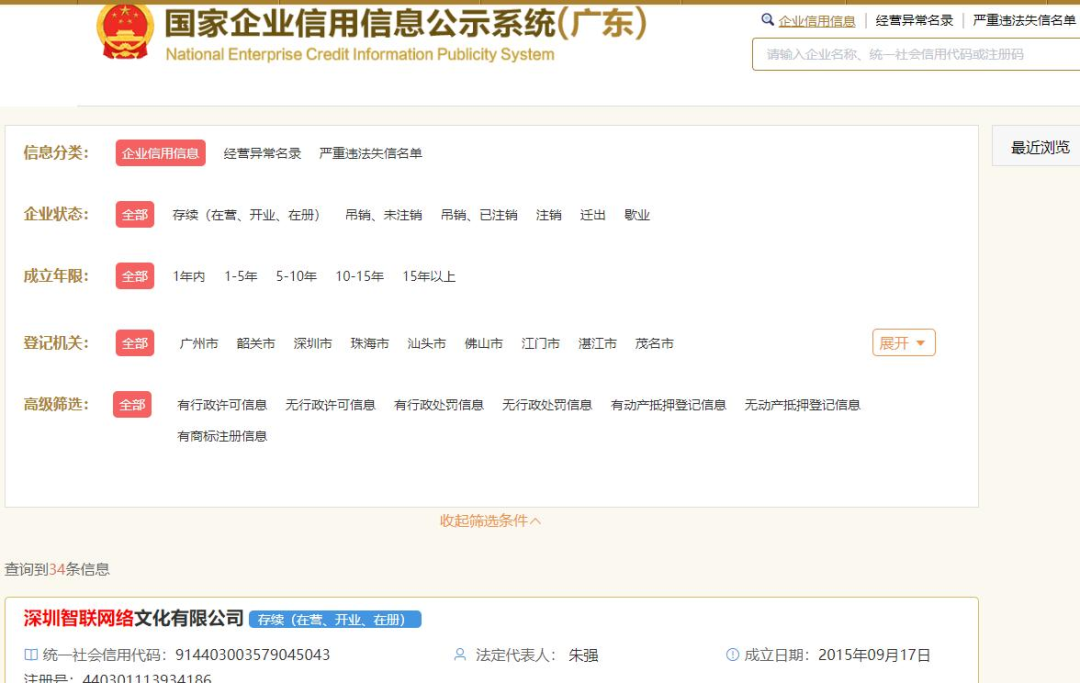This screenshot has width=1080, height=683.
Task: Enable the 有行政处罚信息 advanced filter
Action: tap(440, 405)
